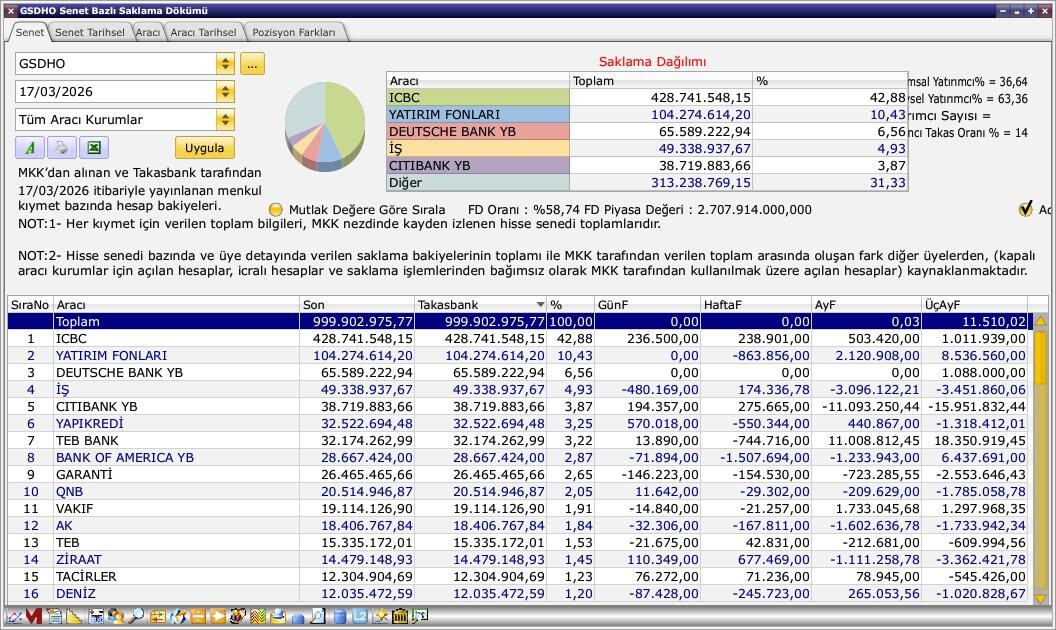Viewport: 1056px width, 630px height.
Task: Sort by the Takasbank column header
Action: (480, 305)
